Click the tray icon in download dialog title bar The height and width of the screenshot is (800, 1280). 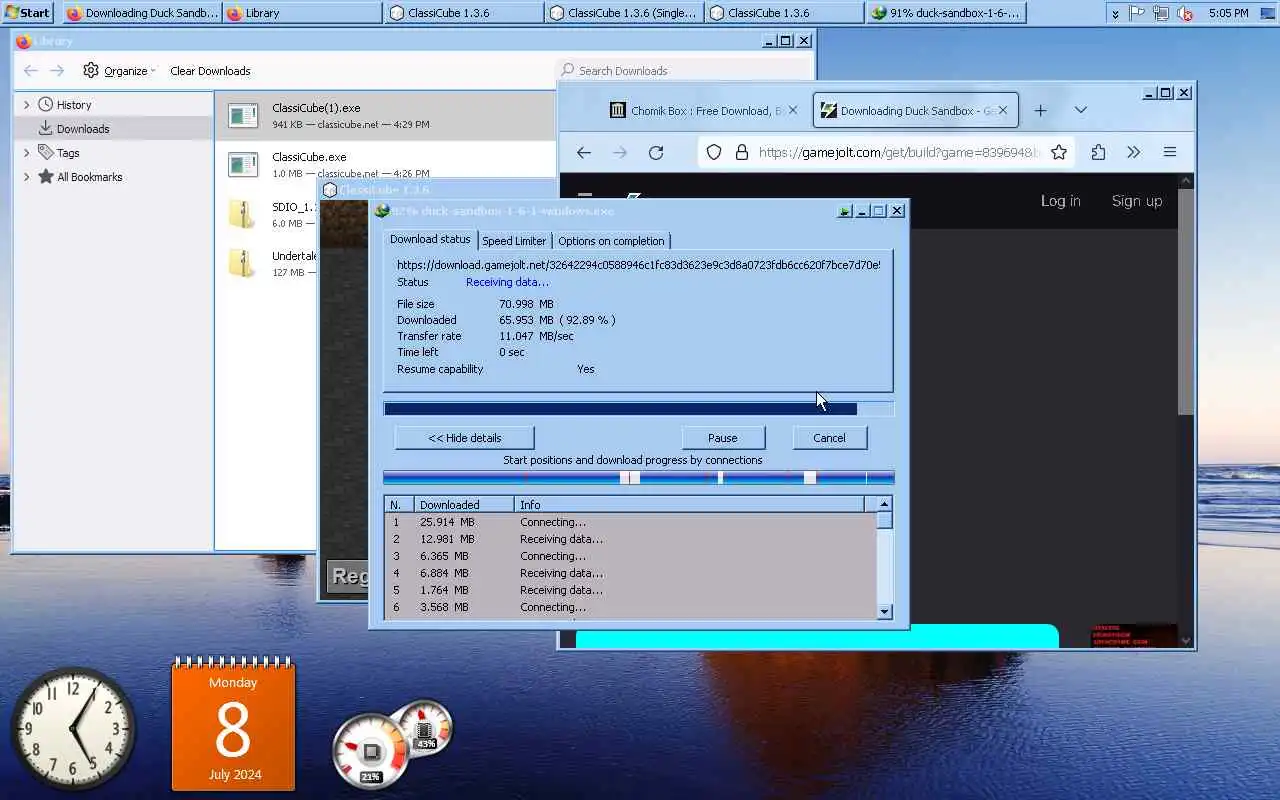click(x=845, y=211)
